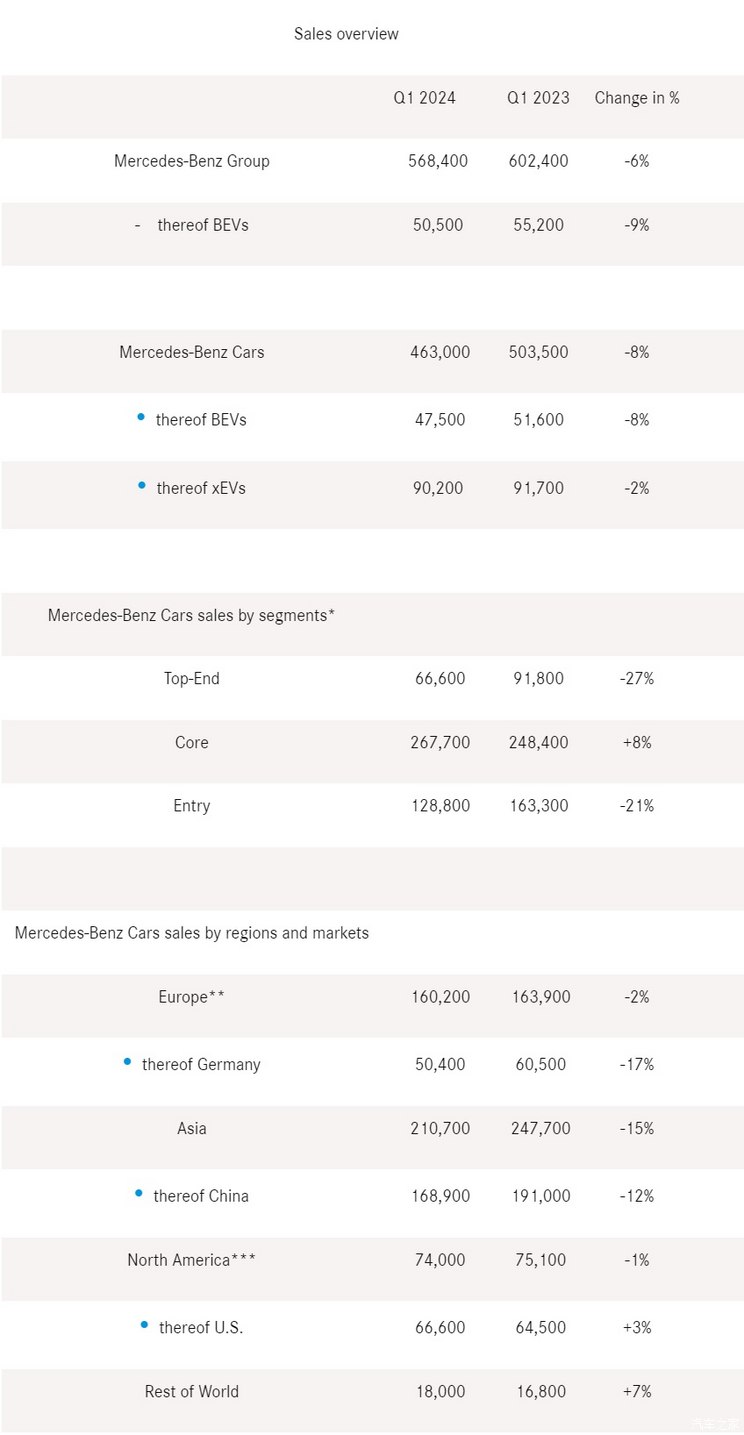Image resolution: width=744 pixels, height=1435 pixels.
Task: Select the Rest of World row label
Action: pyautogui.click(x=192, y=1391)
